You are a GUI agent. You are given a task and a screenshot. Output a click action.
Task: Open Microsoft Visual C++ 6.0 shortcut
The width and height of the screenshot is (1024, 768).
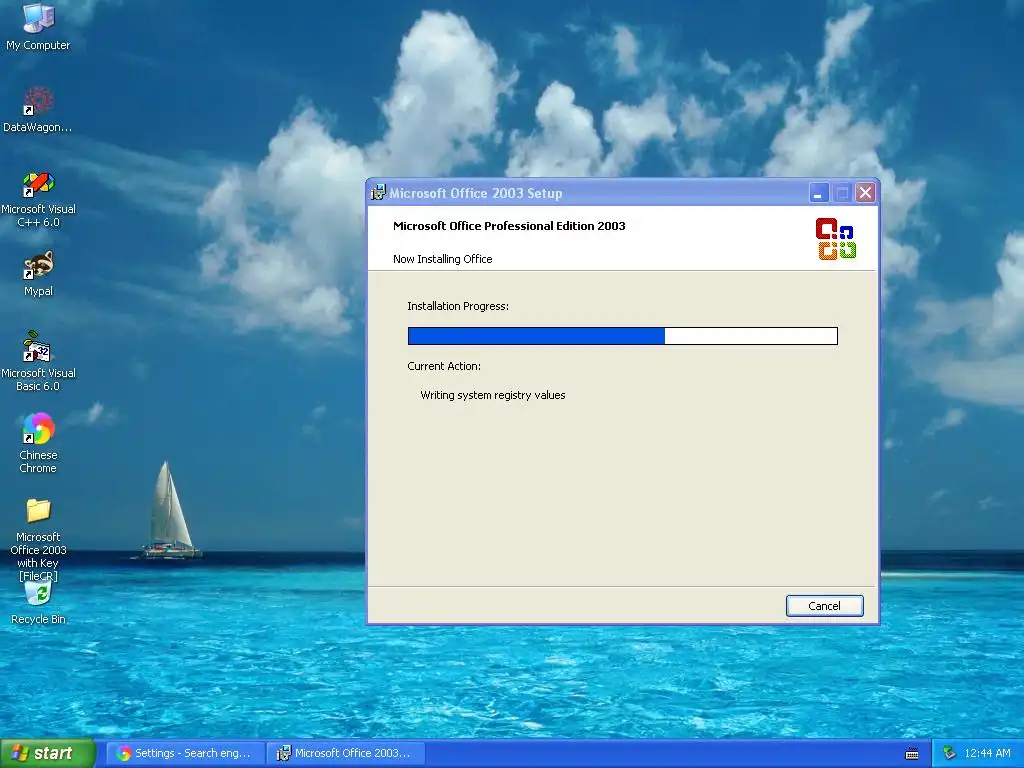38,199
